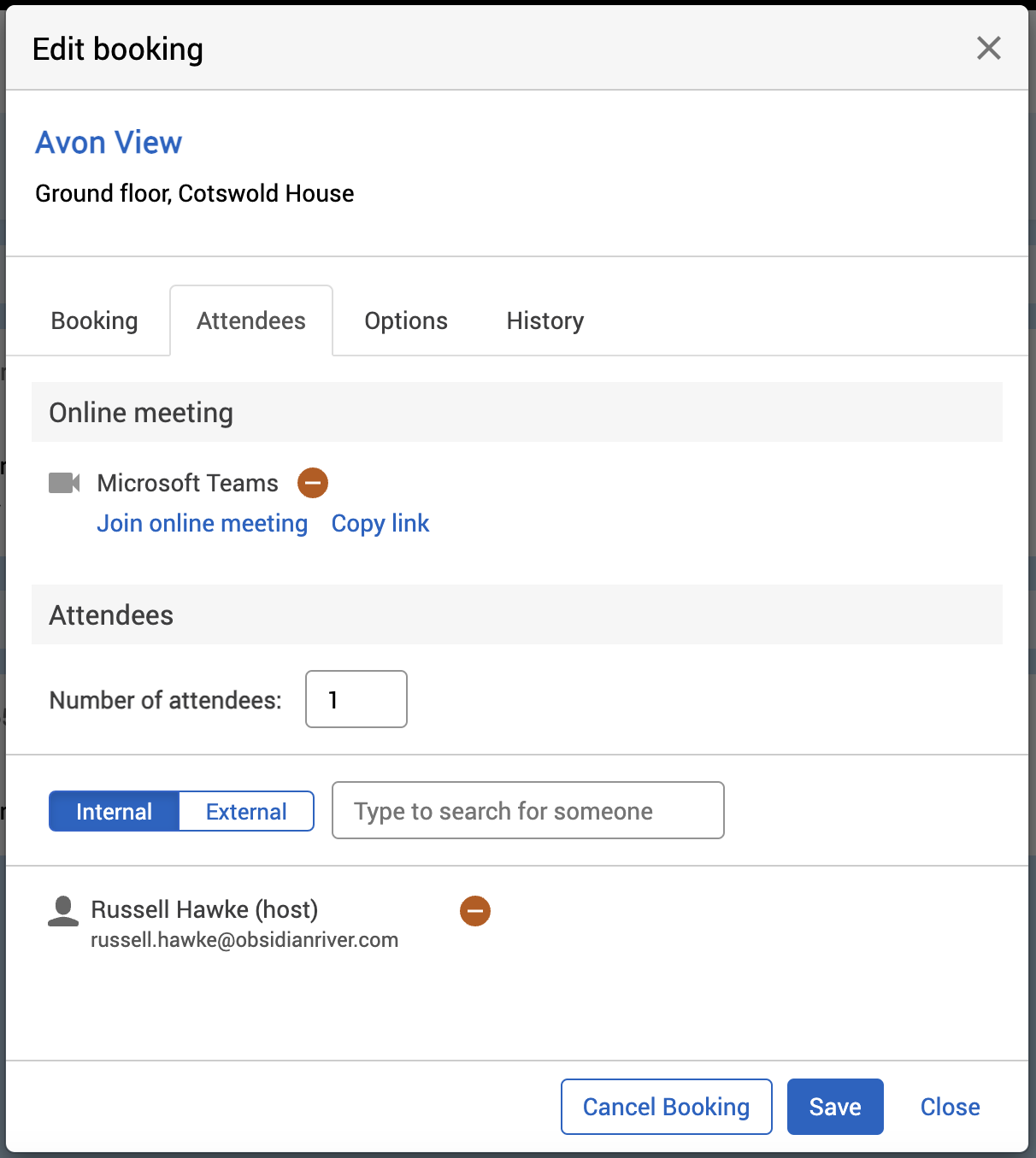This screenshot has height=1158, width=1036.
Task: Click the russell.hawke@obsidianriver.com email text
Action: 244,940
